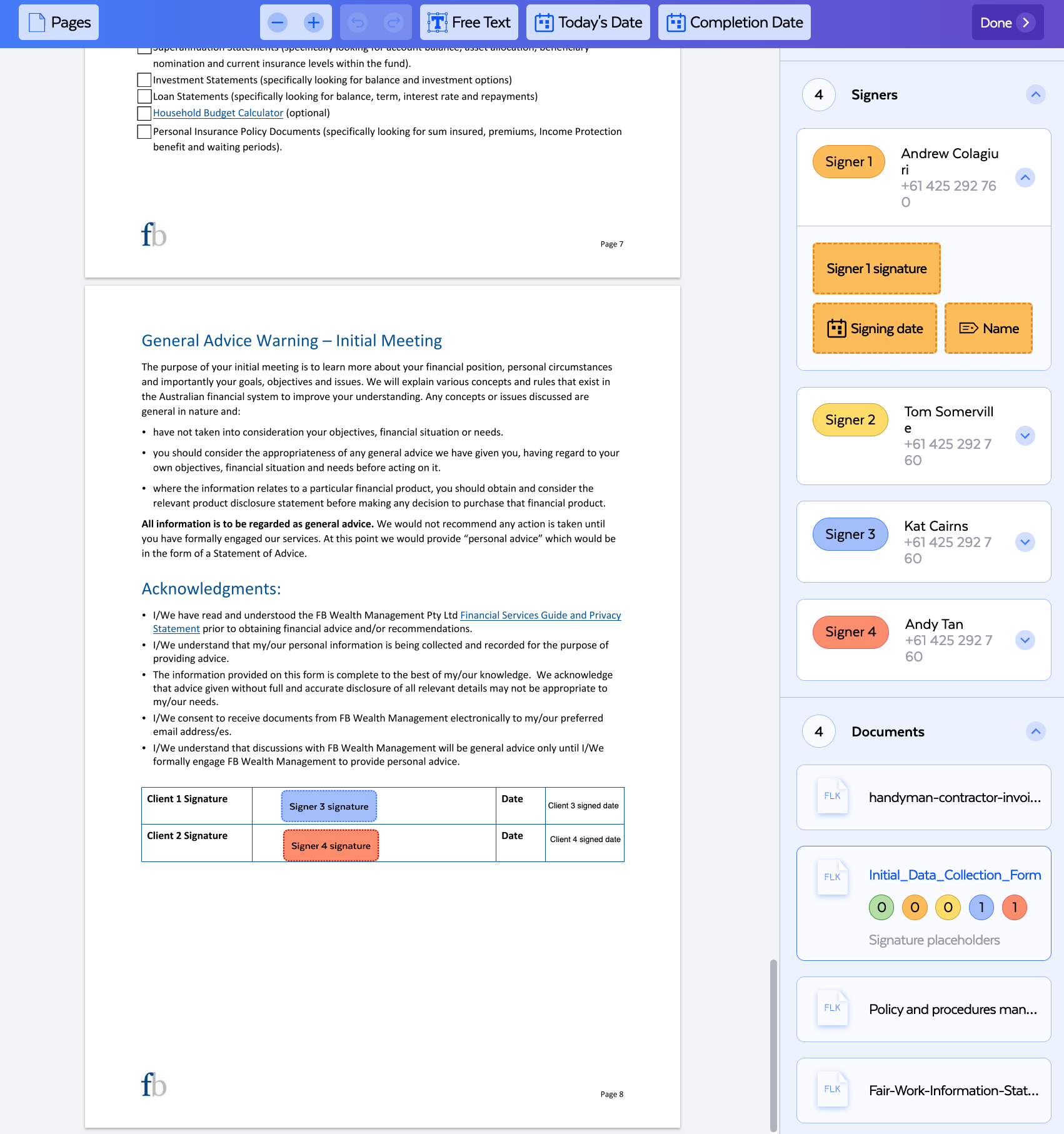Click the zoom in plus icon

click(x=313, y=22)
